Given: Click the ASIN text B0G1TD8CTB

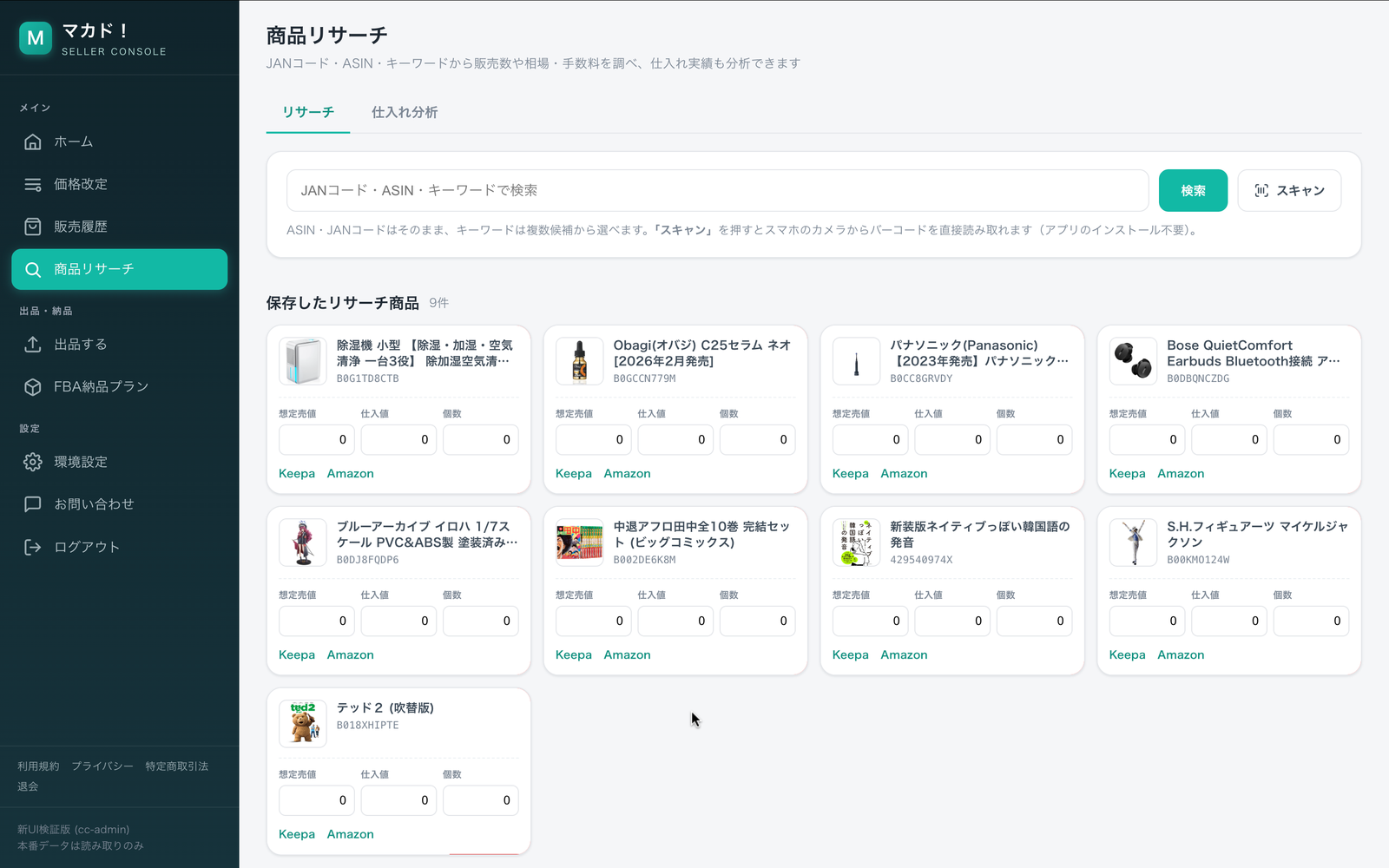Looking at the screenshot, I should 368,378.
